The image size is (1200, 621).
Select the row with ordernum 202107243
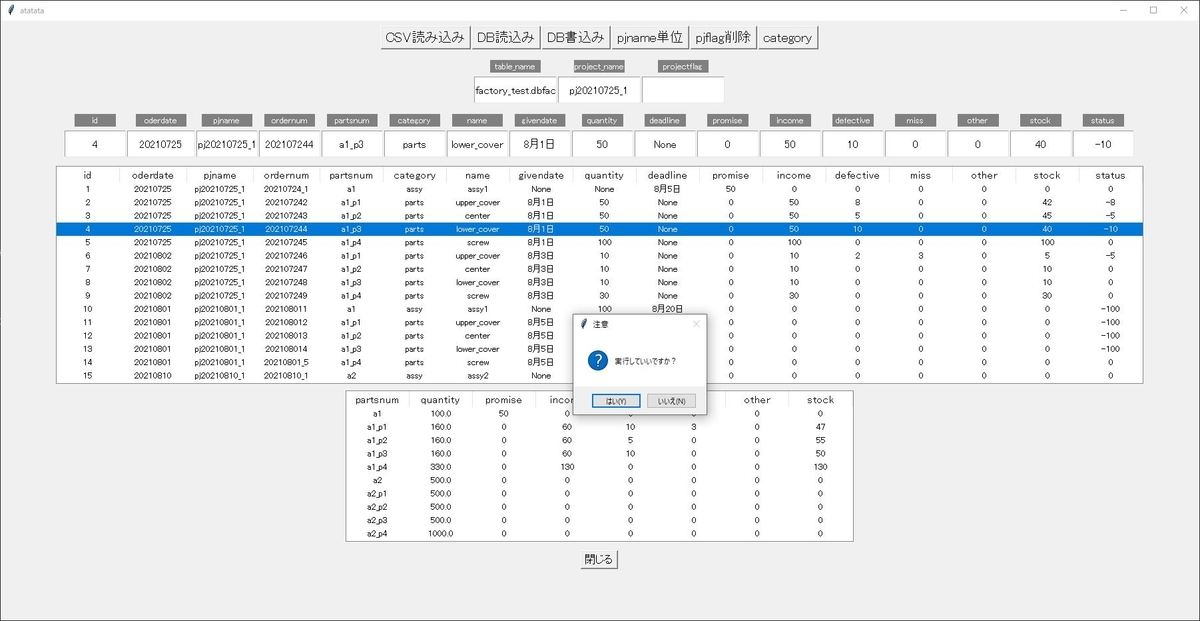point(599,215)
